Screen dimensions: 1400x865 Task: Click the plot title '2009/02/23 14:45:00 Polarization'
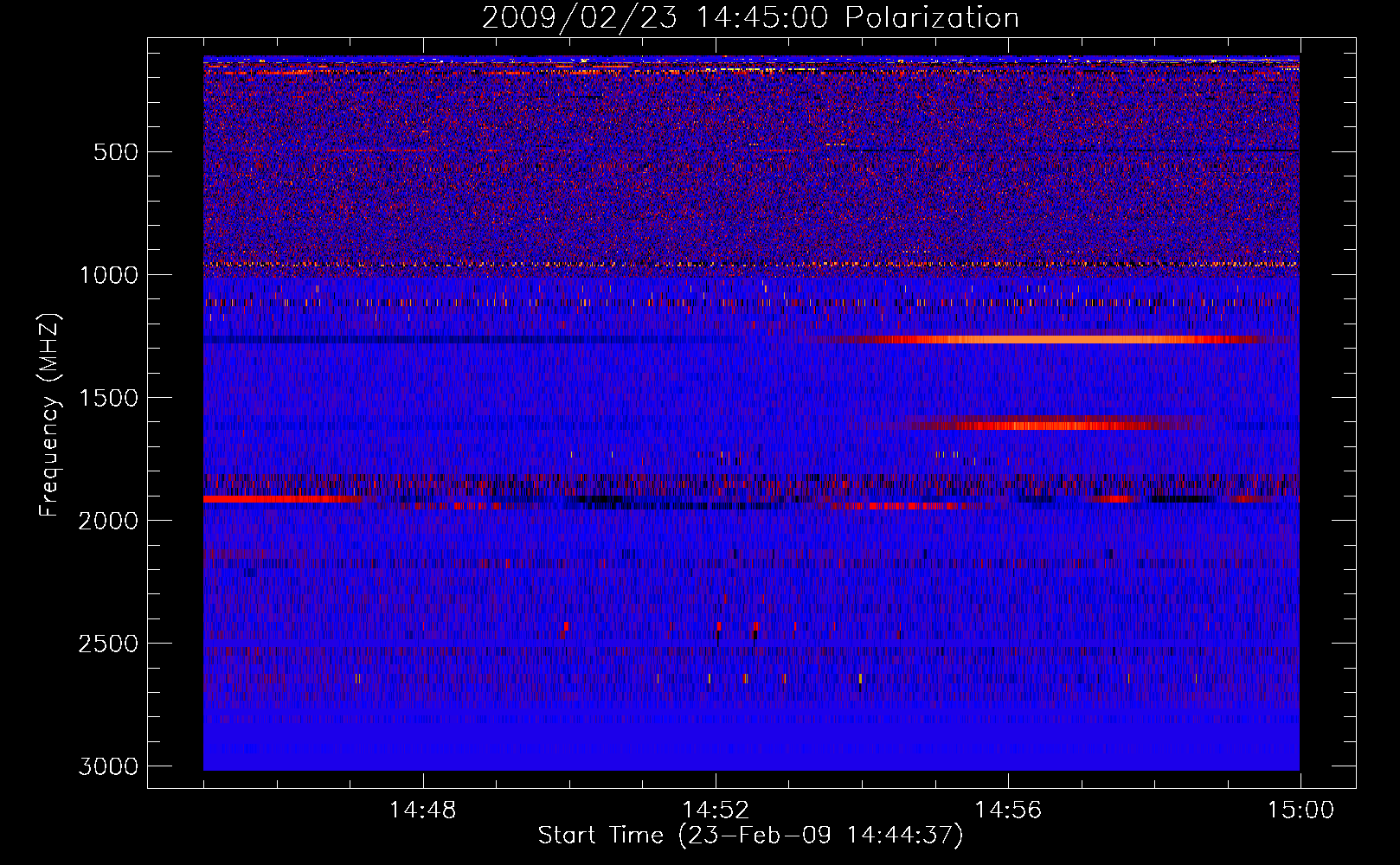coord(750,18)
